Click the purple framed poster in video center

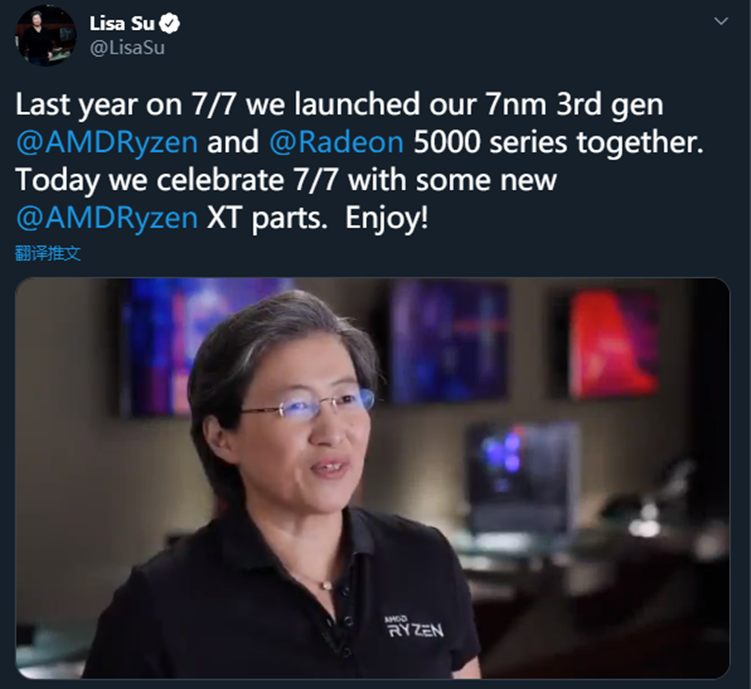448,341
